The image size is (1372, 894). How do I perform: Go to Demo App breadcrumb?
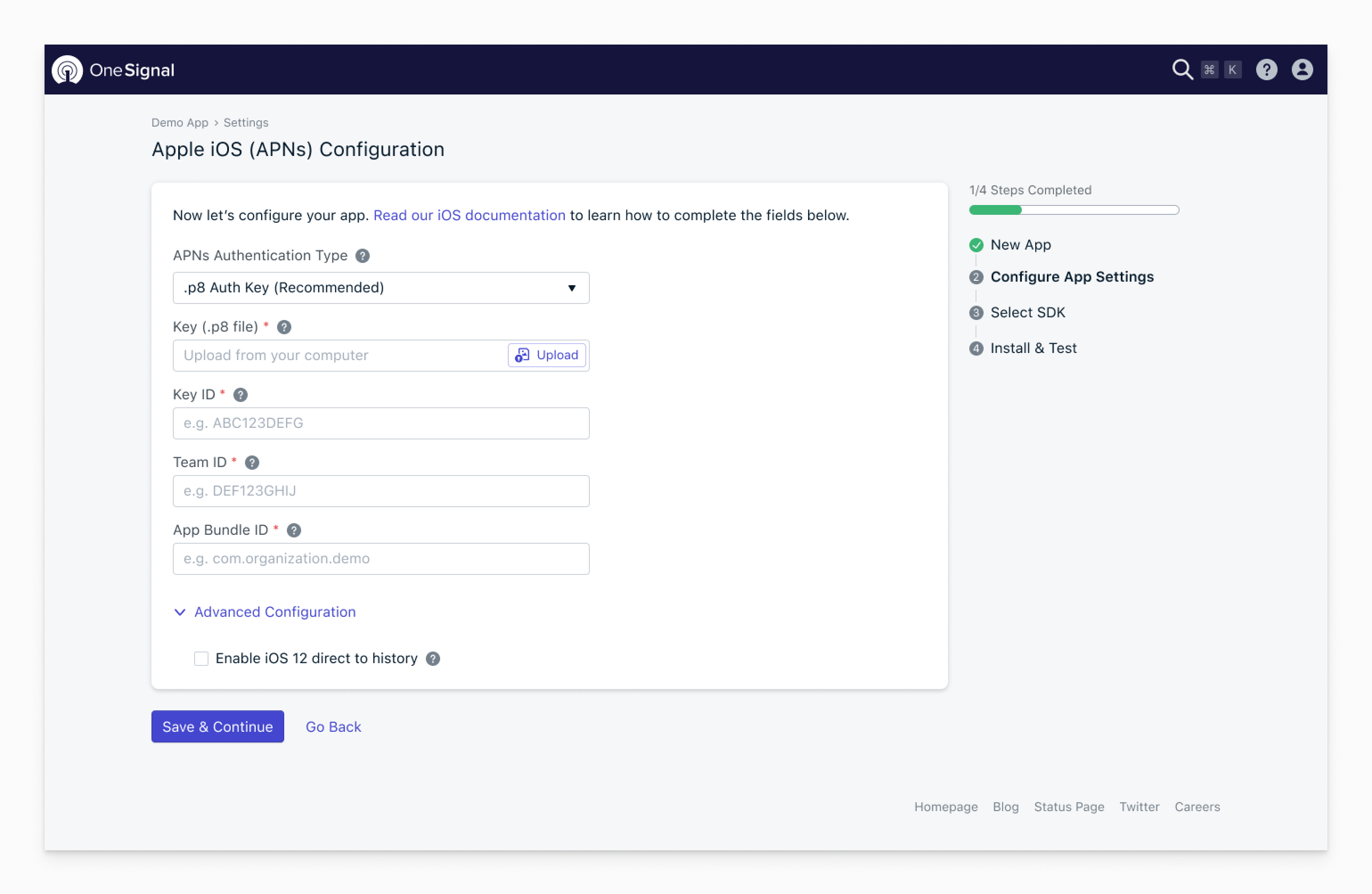179,122
